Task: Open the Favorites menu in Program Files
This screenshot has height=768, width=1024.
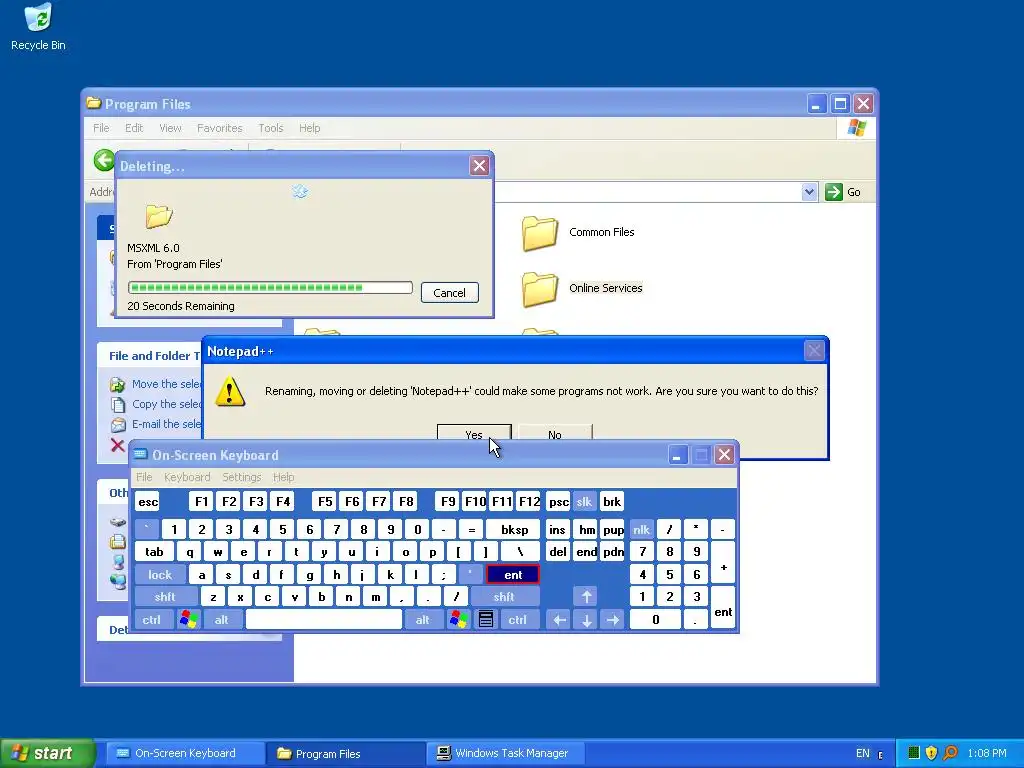Action: coord(219,128)
